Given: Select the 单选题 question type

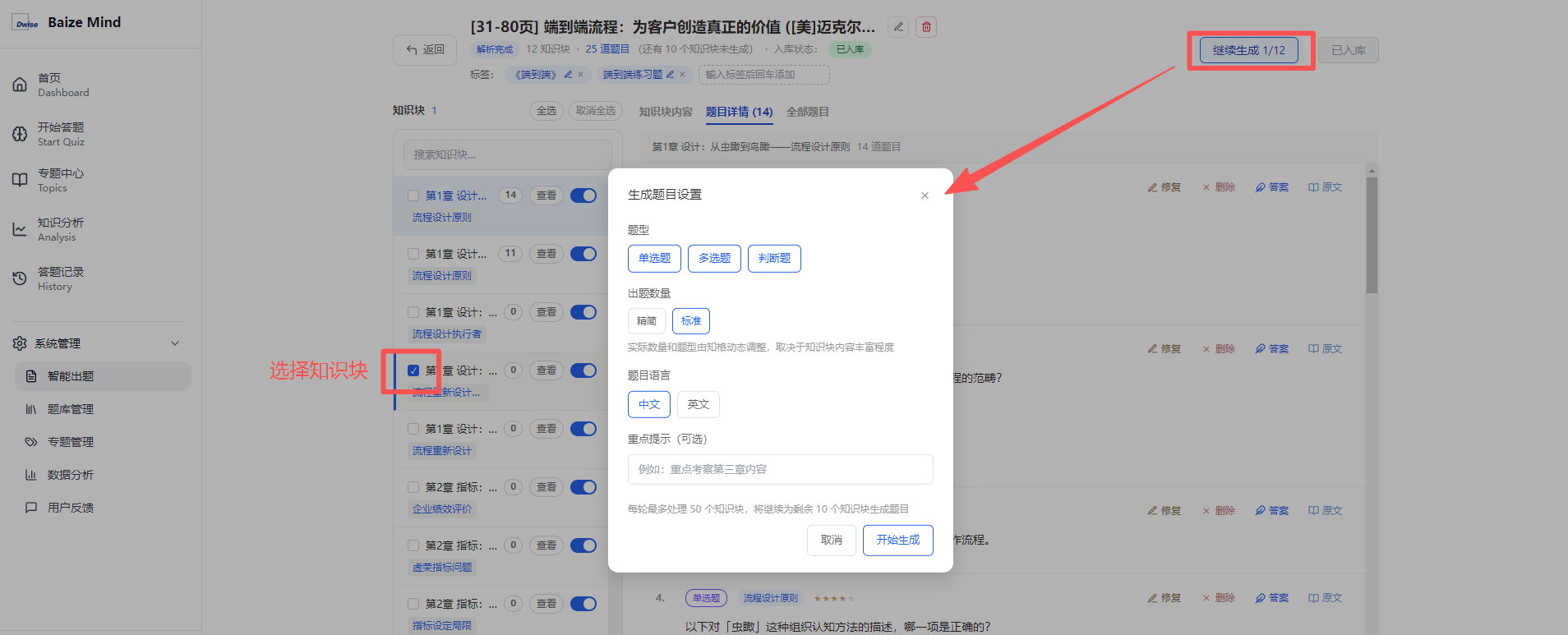Looking at the screenshot, I should pos(655,258).
